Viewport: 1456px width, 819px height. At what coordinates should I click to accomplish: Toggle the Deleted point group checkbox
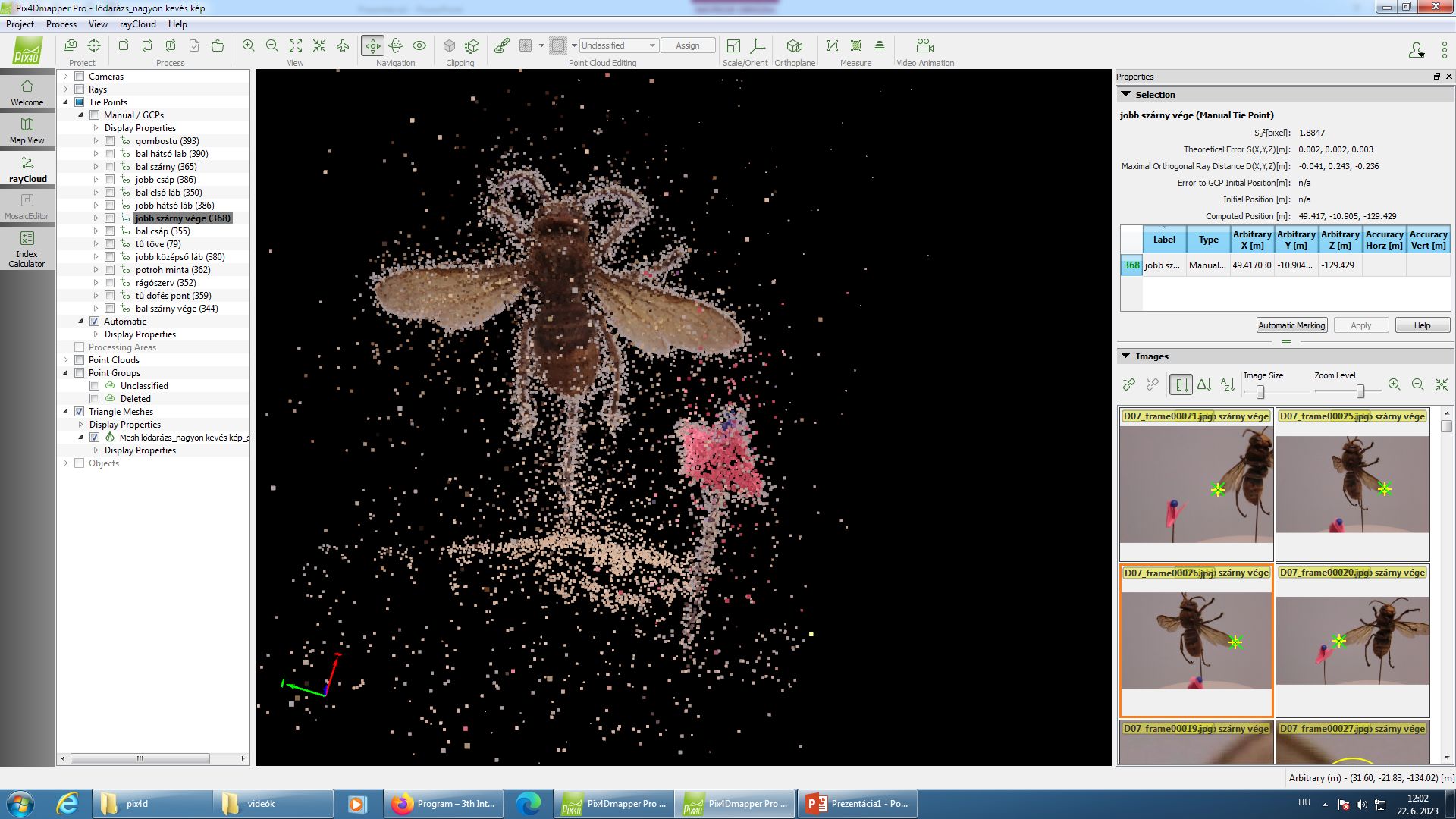[94, 399]
